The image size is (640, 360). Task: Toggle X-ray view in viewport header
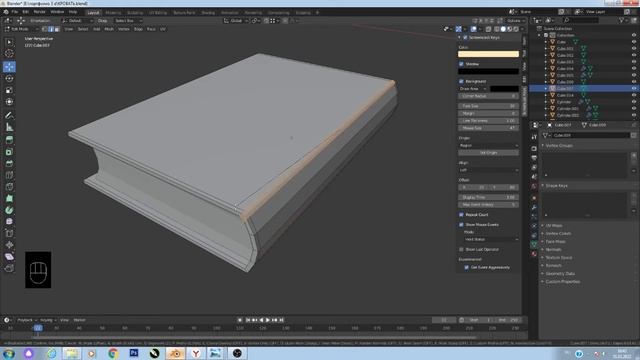pyautogui.click(x=488, y=29)
